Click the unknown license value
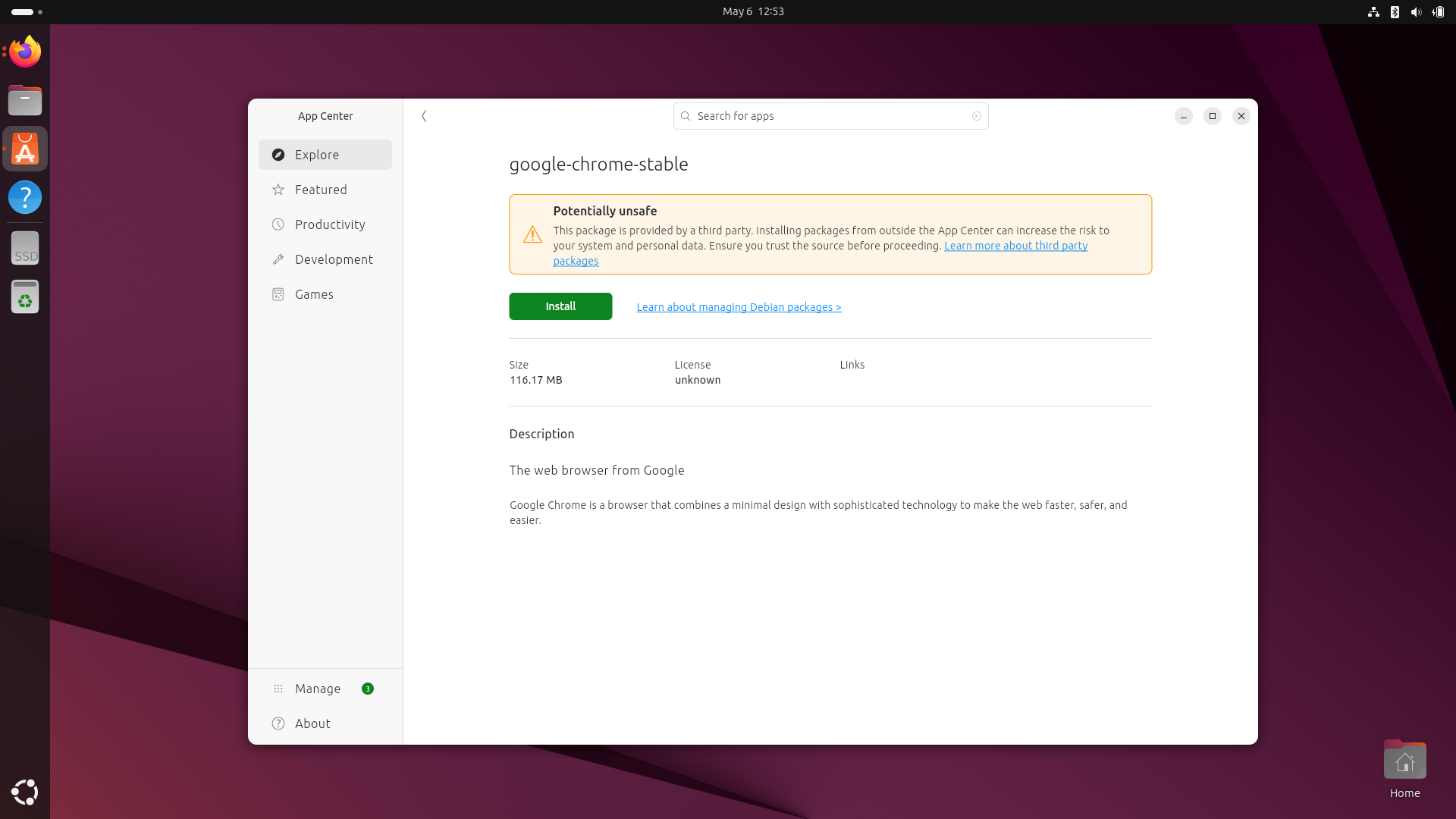Viewport: 1456px width, 819px height. (698, 380)
